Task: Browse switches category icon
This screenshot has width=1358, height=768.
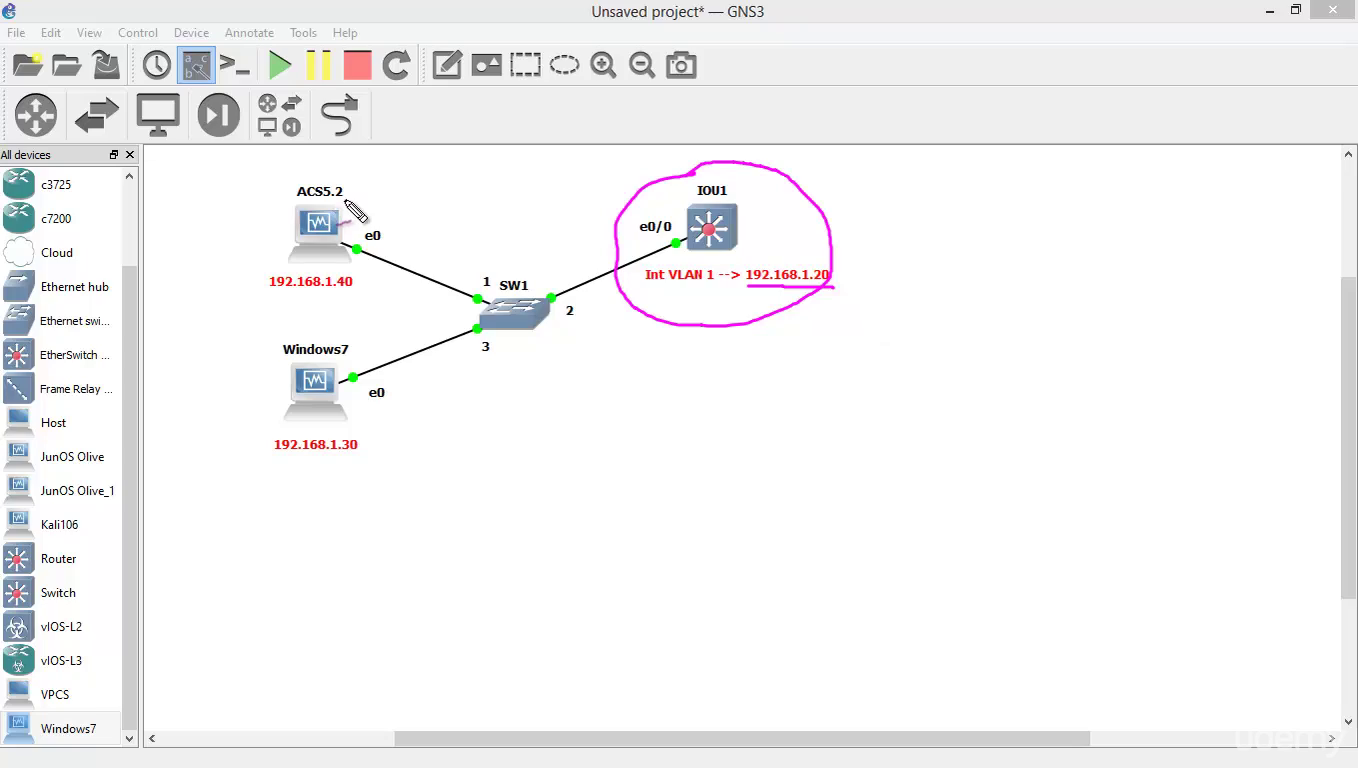Action: coord(97,114)
